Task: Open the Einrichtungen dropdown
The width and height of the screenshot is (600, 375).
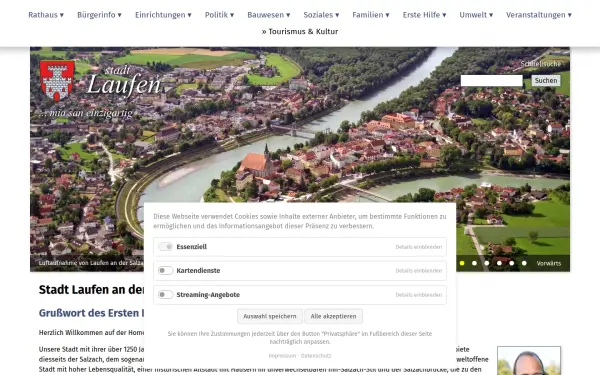Action: (x=163, y=15)
